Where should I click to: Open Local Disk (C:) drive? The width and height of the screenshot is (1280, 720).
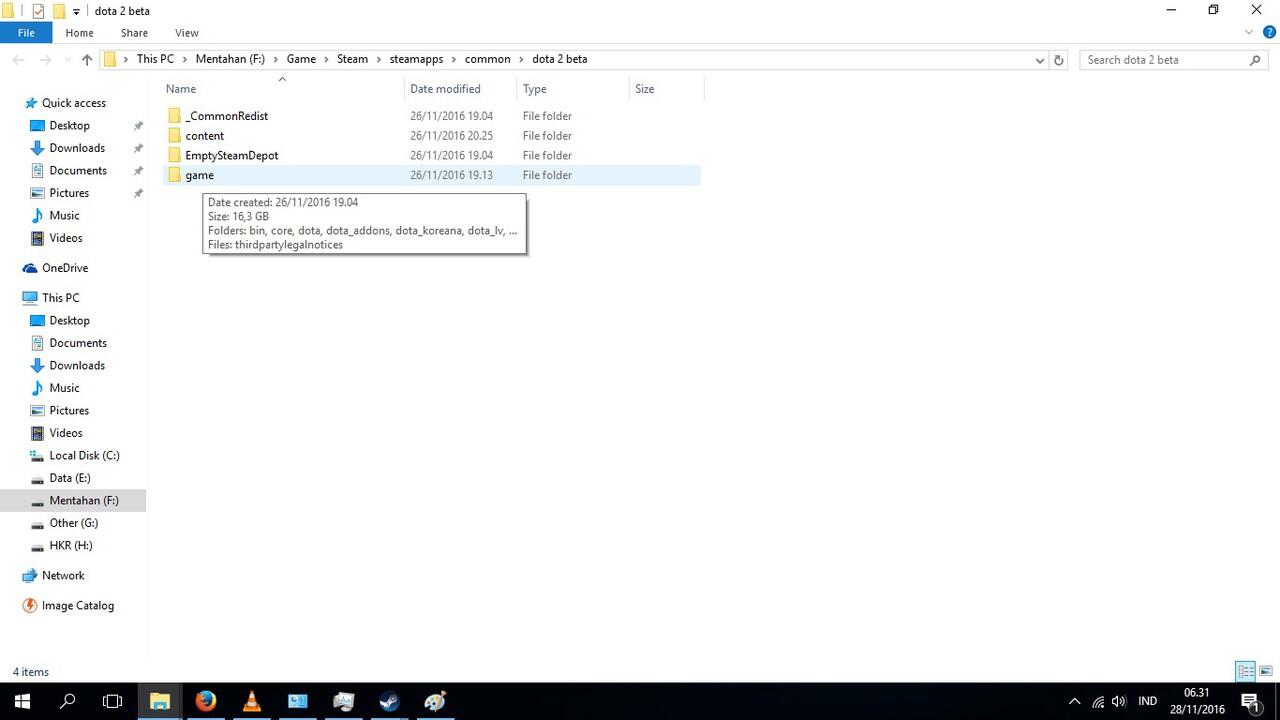[x=84, y=455]
